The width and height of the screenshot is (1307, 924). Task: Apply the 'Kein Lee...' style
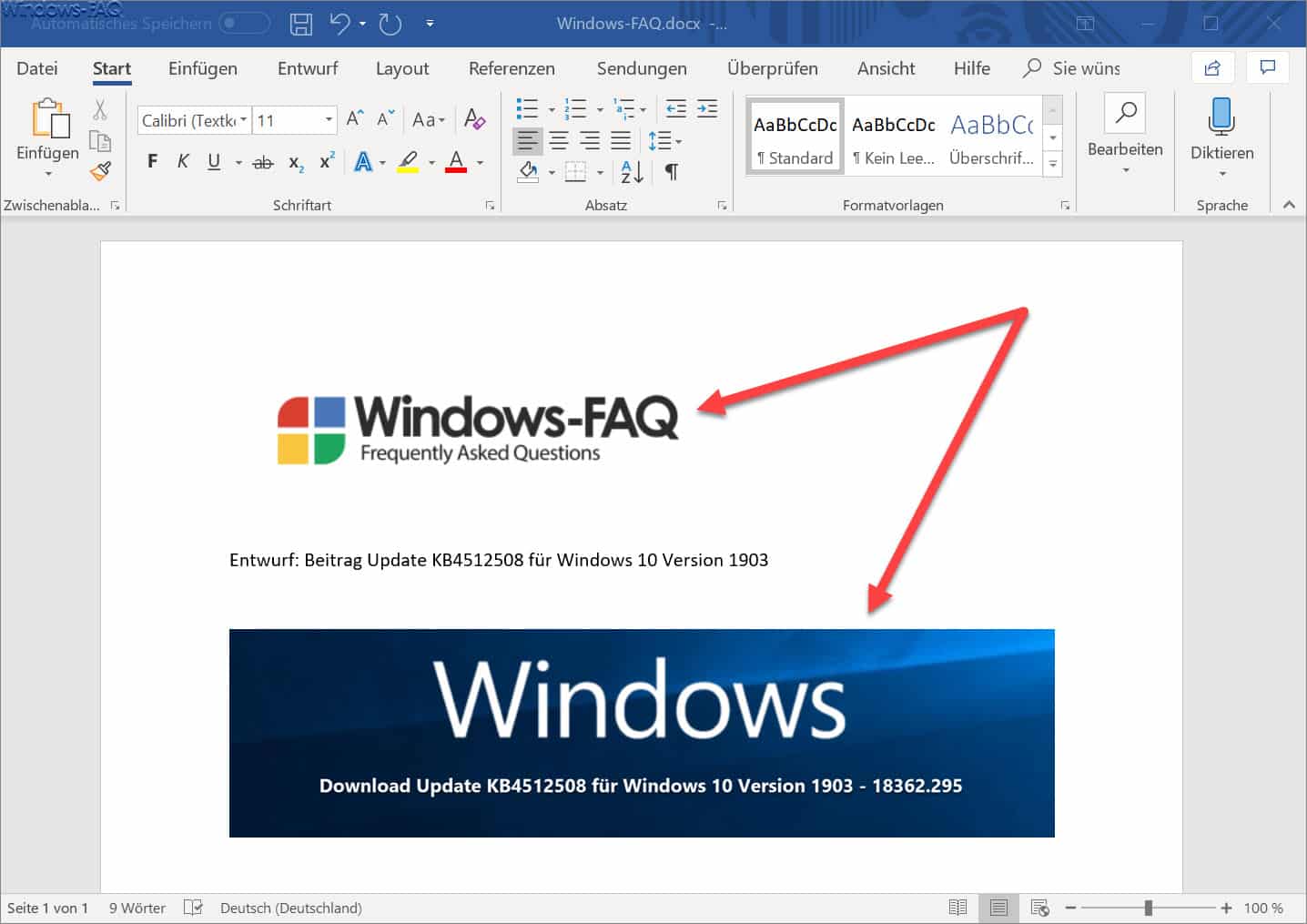893,137
